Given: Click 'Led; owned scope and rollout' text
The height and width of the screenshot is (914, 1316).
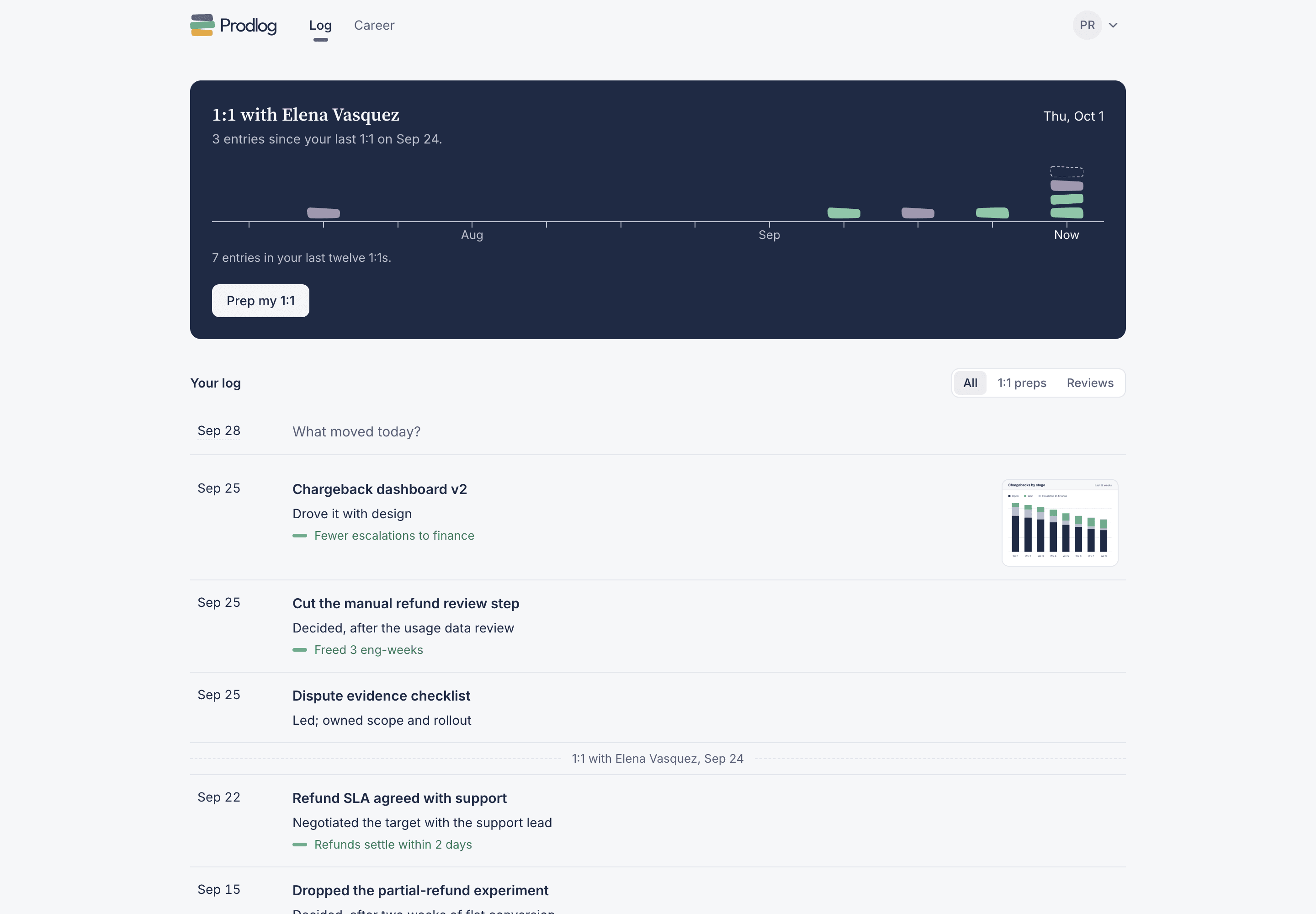Looking at the screenshot, I should tap(382, 720).
